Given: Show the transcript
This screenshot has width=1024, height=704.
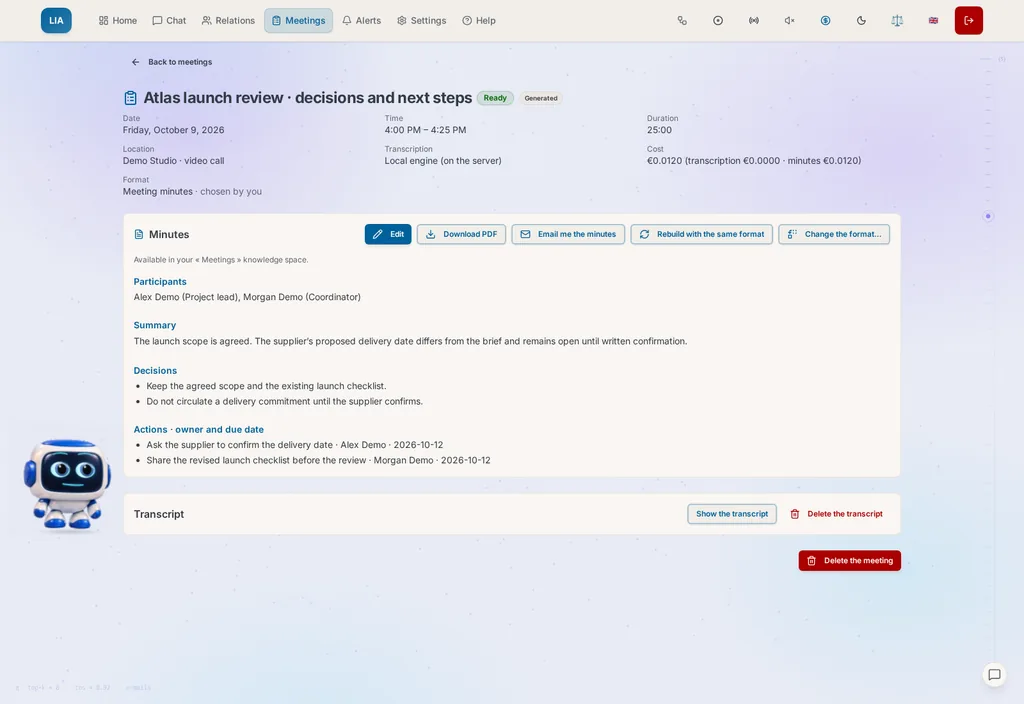Looking at the screenshot, I should pyautogui.click(x=731, y=514).
